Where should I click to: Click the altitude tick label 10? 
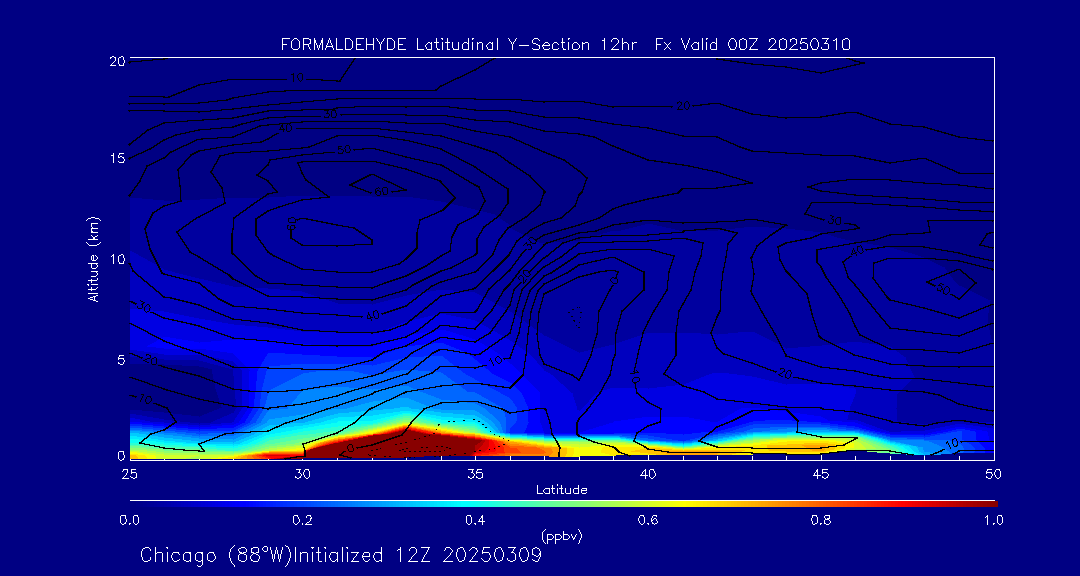click(x=117, y=258)
